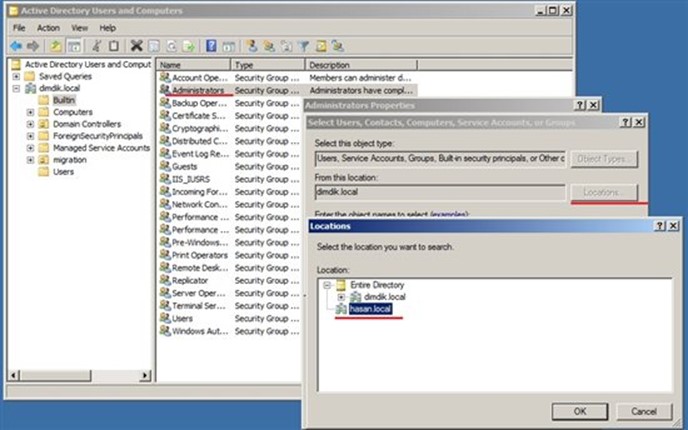Select the Builtin folder in tree
Screen dimensions: 688x430
point(64,100)
